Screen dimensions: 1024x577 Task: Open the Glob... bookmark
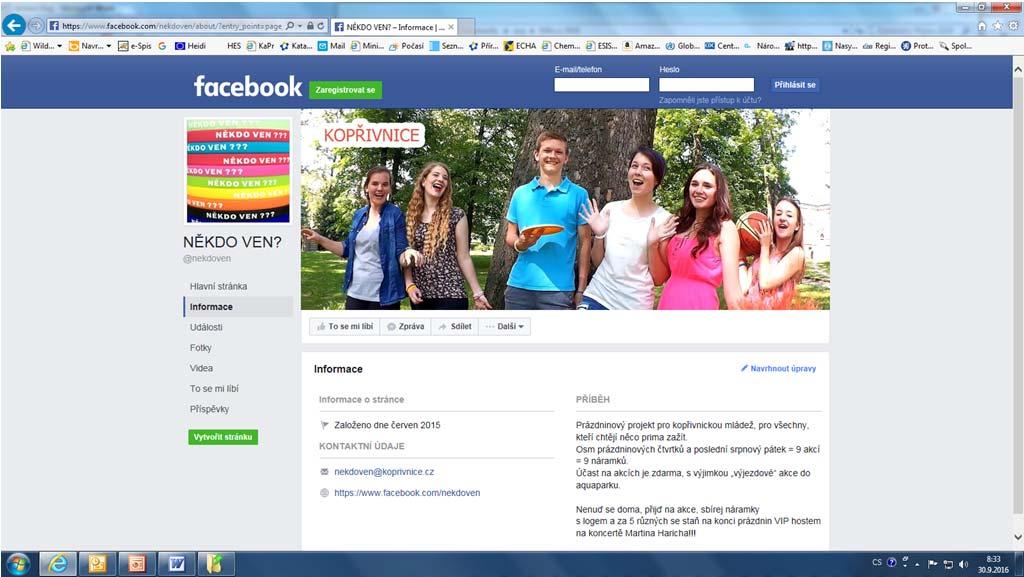[x=682, y=46]
